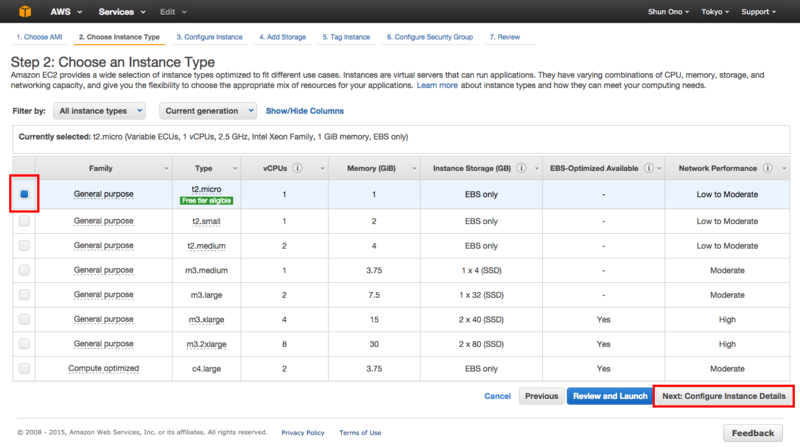800x447 pixels.
Task: Open the Shun Ono account menu
Action: tap(668, 11)
